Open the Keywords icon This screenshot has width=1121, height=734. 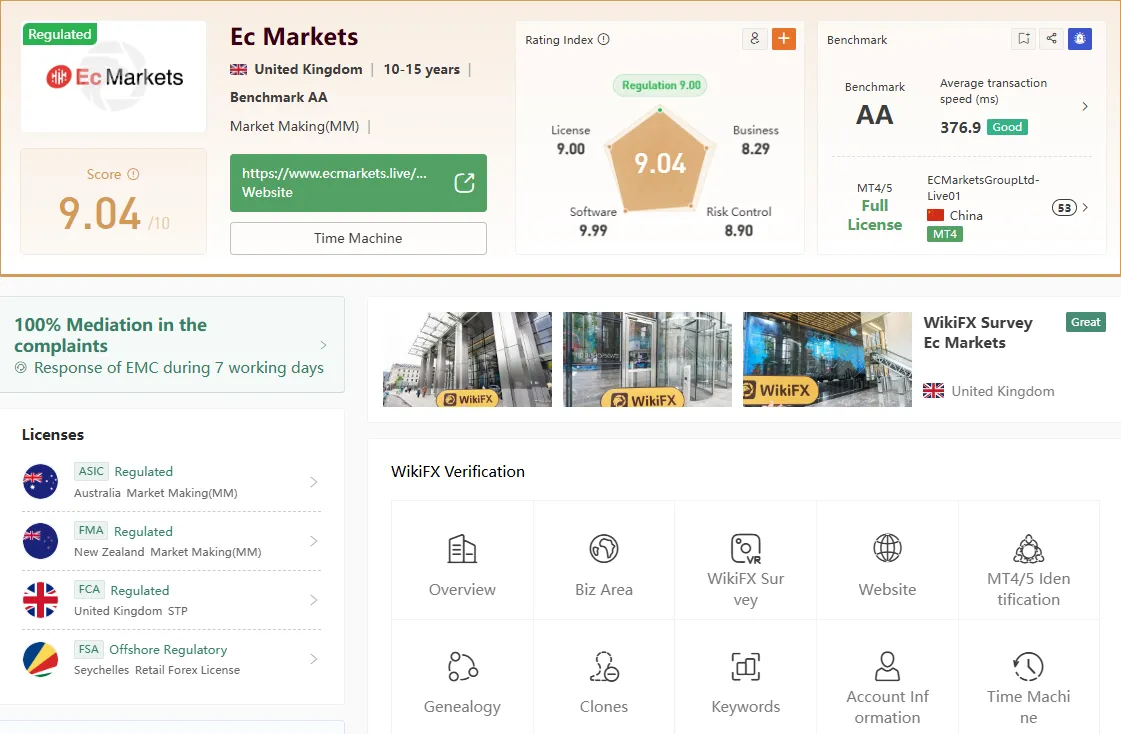[x=746, y=666]
